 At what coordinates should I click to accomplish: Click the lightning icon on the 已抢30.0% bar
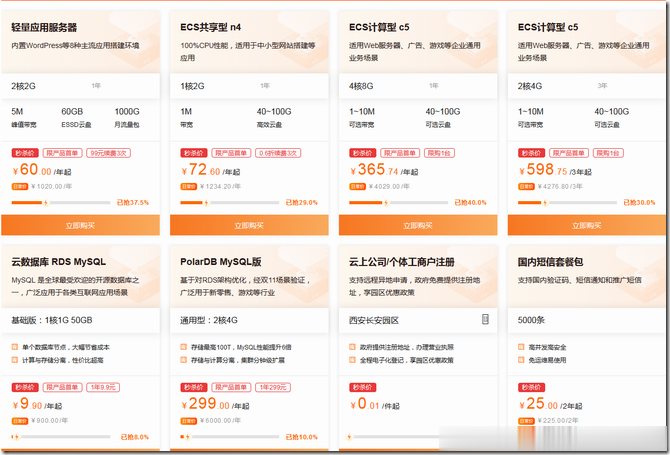(545, 203)
